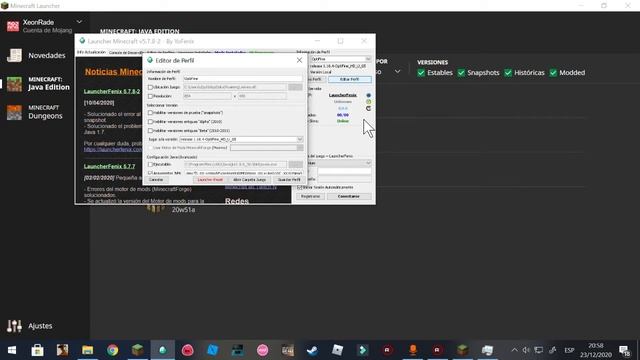Click the red Launcher Predet. button
Viewport: 640px width, 360px height.
pyautogui.click(x=210, y=180)
